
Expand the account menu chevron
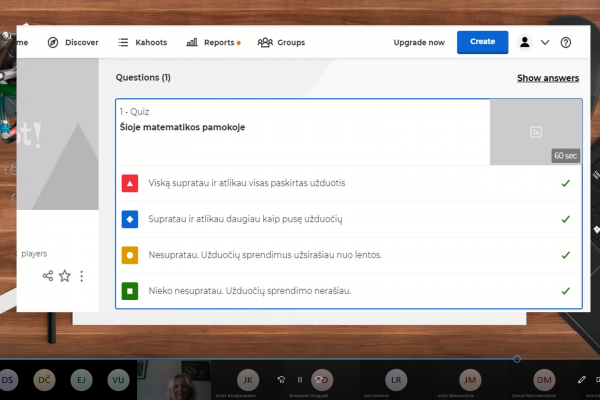coord(545,42)
